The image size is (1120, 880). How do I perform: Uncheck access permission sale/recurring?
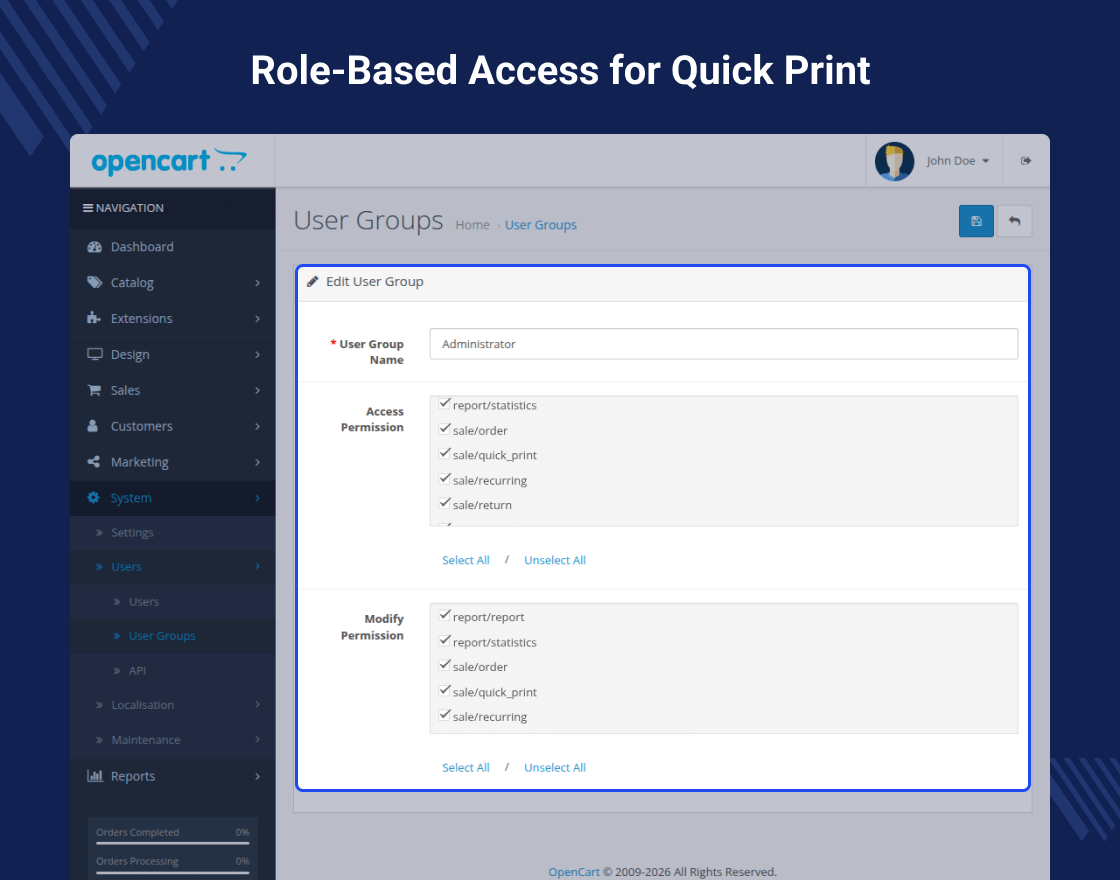[444, 479]
